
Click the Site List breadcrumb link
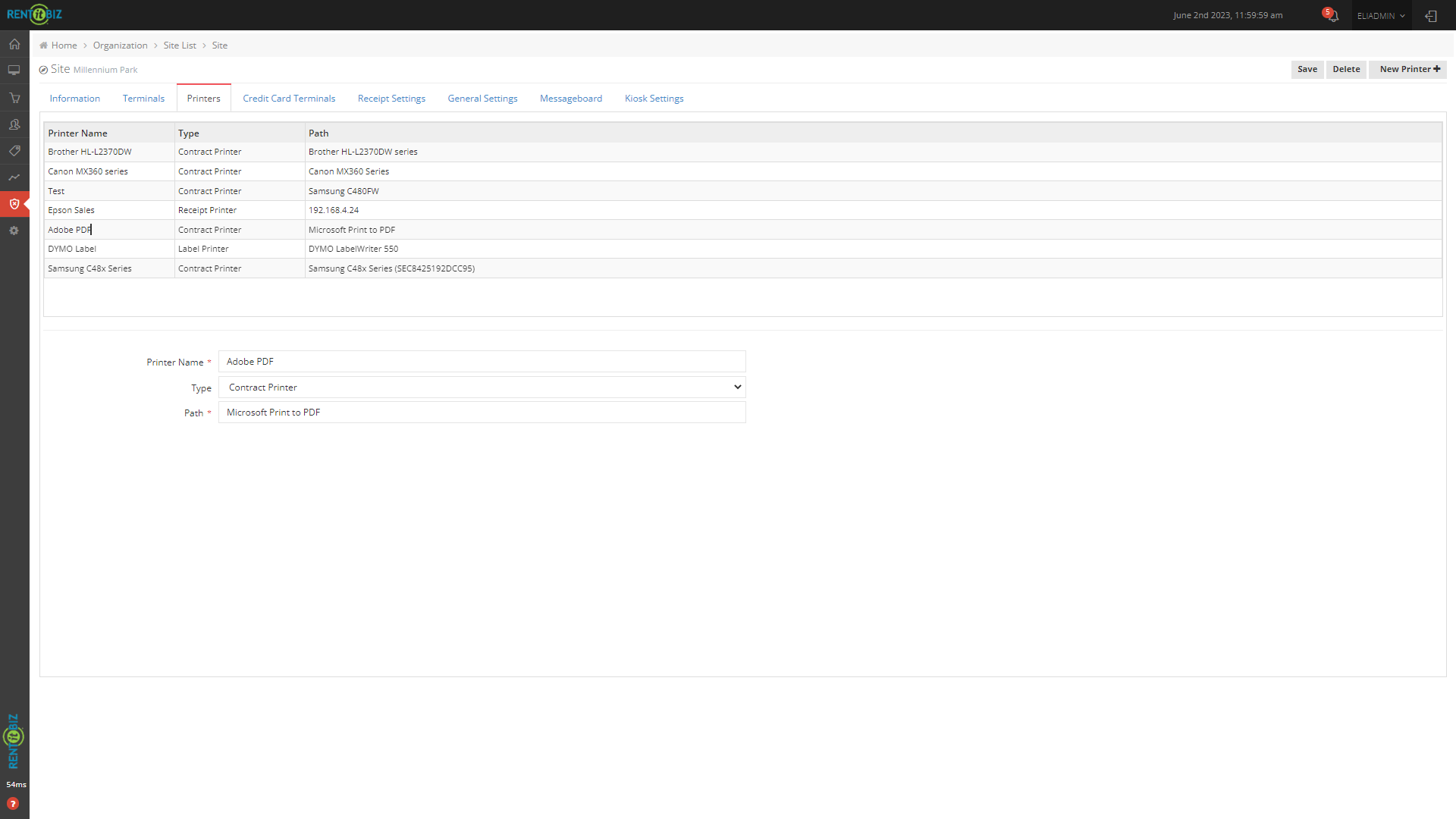(x=180, y=45)
